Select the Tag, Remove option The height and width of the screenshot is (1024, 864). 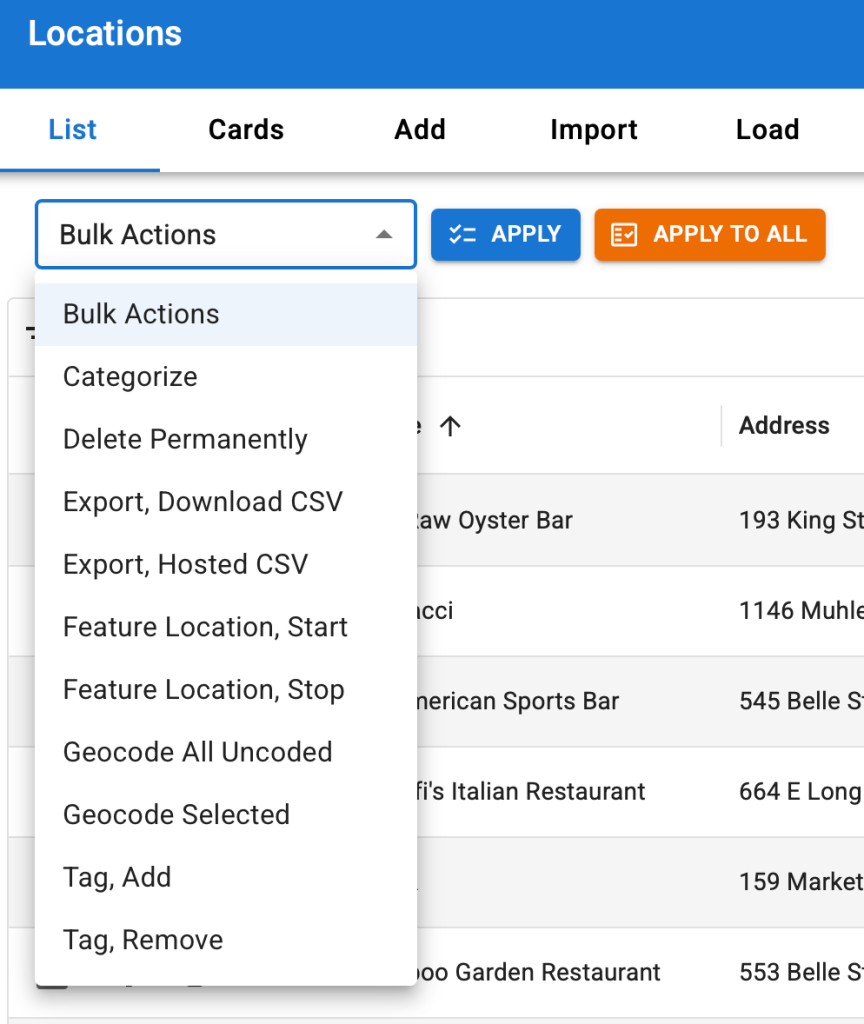click(x=226, y=941)
